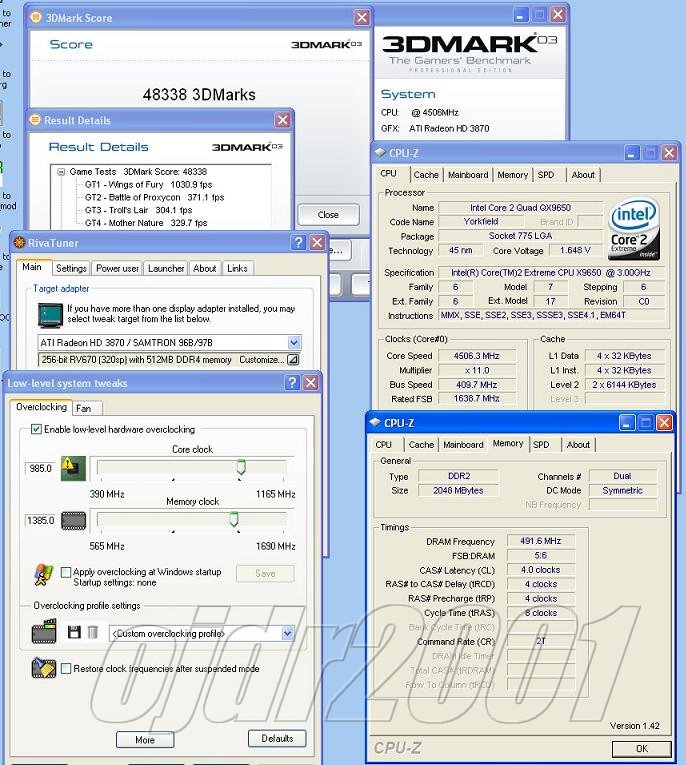This screenshot has width=686, height=765.
Task: Click Customize... in the RivaTuner adapter row
Action: click(262, 360)
